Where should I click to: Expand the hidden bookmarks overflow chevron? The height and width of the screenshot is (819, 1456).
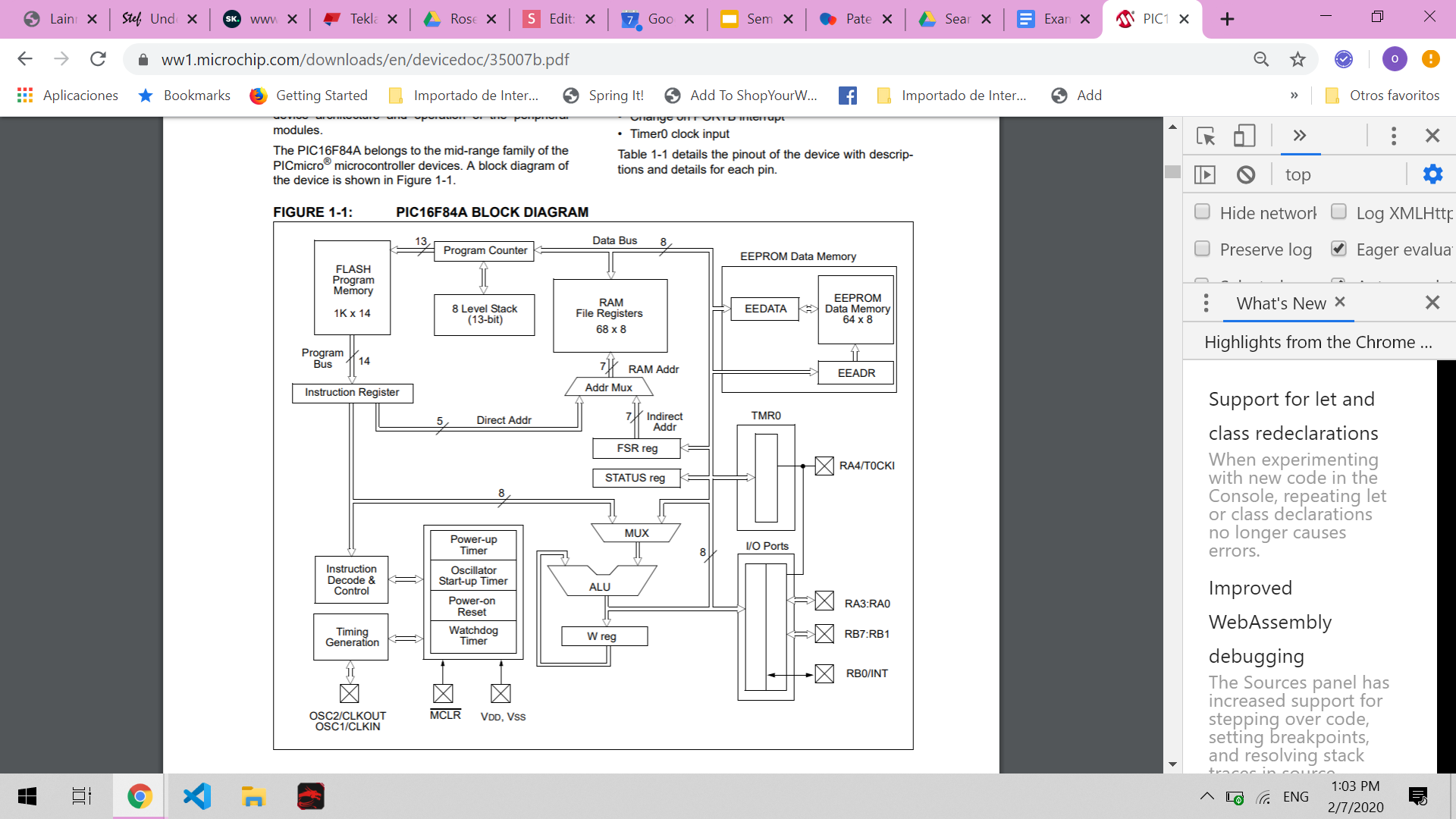(x=1294, y=96)
